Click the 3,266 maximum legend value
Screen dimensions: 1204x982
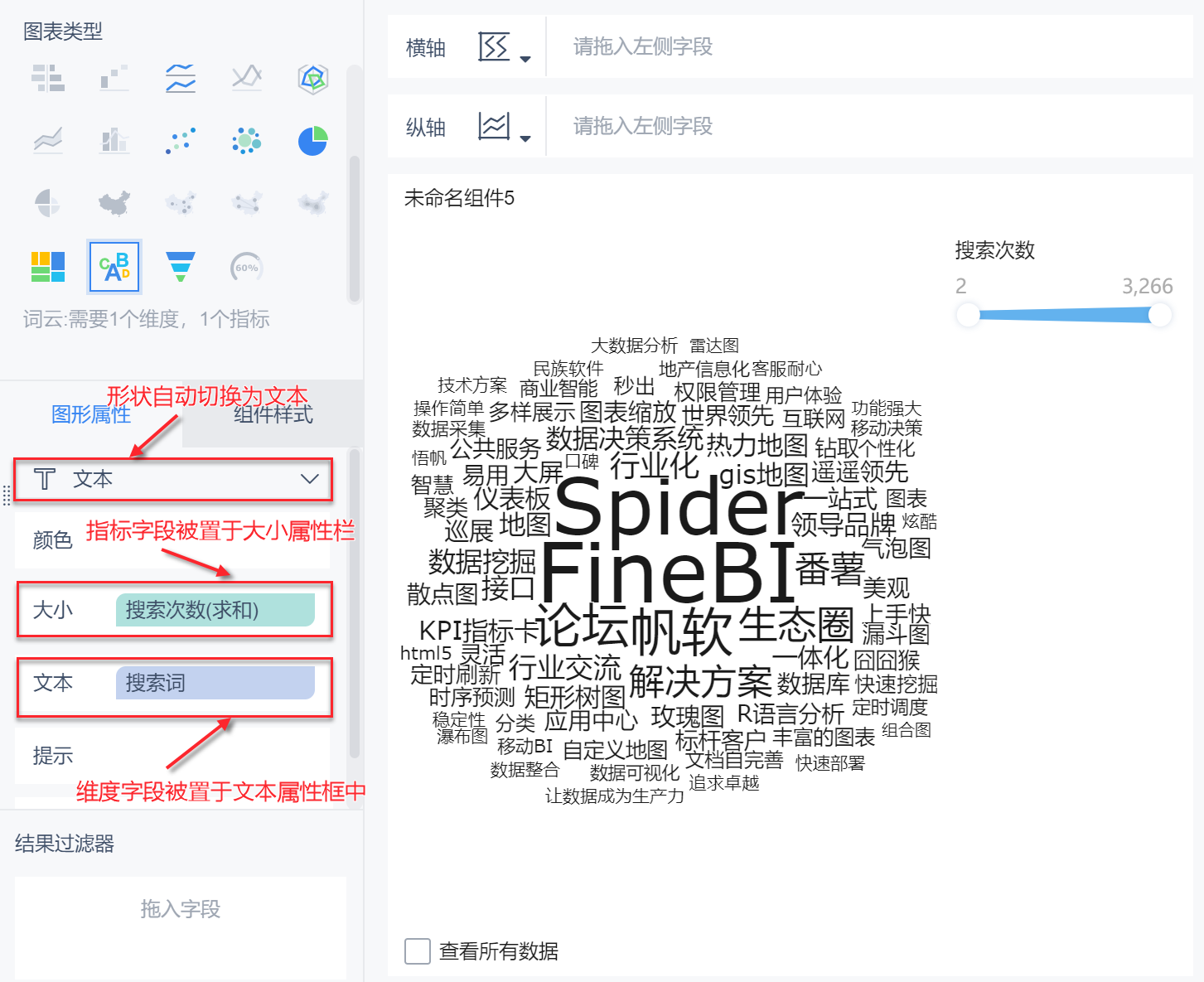[x=1148, y=287]
